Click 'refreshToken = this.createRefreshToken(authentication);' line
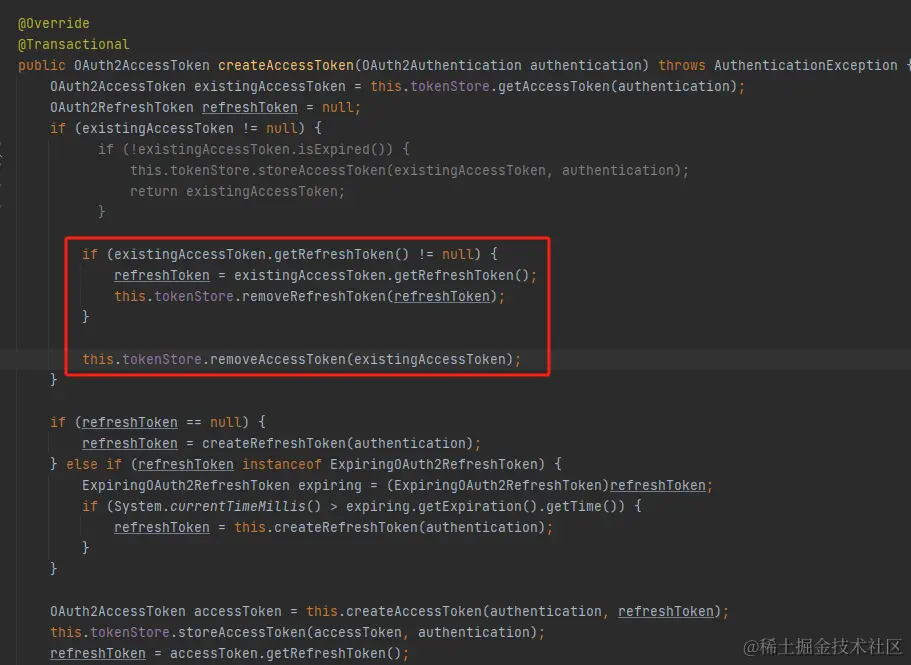 pyautogui.click(x=333, y=527)
